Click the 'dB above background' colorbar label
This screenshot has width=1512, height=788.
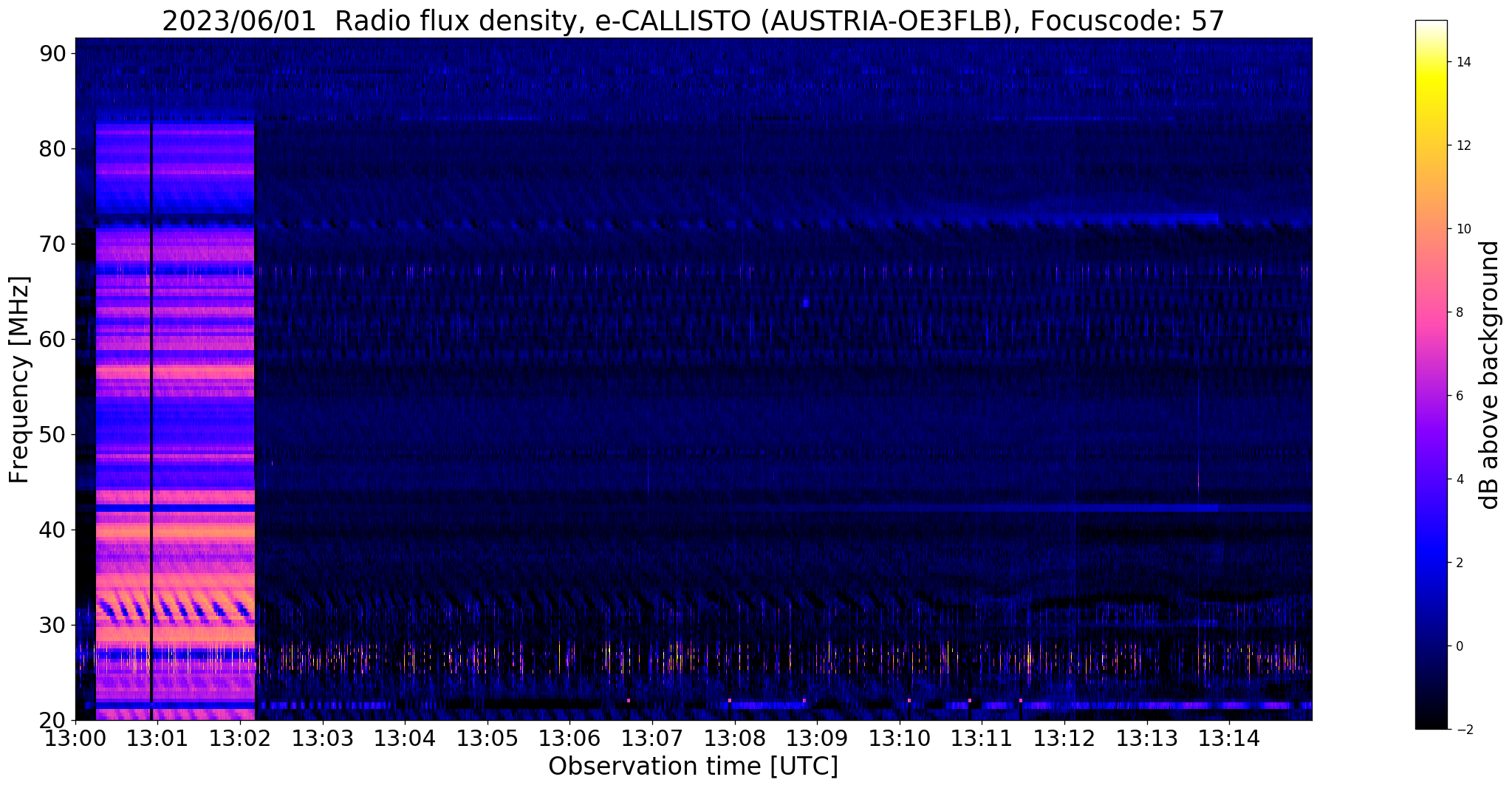1489,375
